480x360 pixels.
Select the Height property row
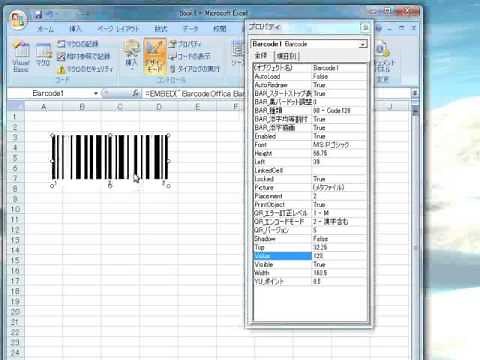310,153
